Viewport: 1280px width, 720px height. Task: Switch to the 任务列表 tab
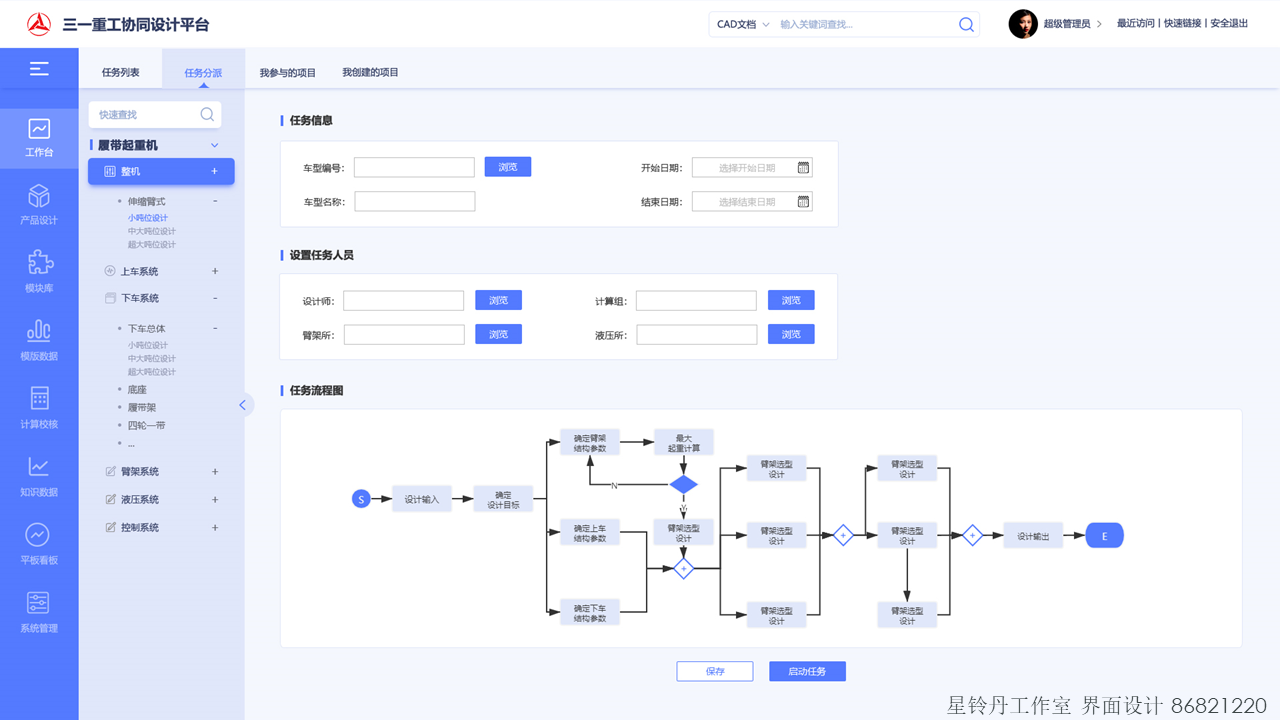coord(121,72)
